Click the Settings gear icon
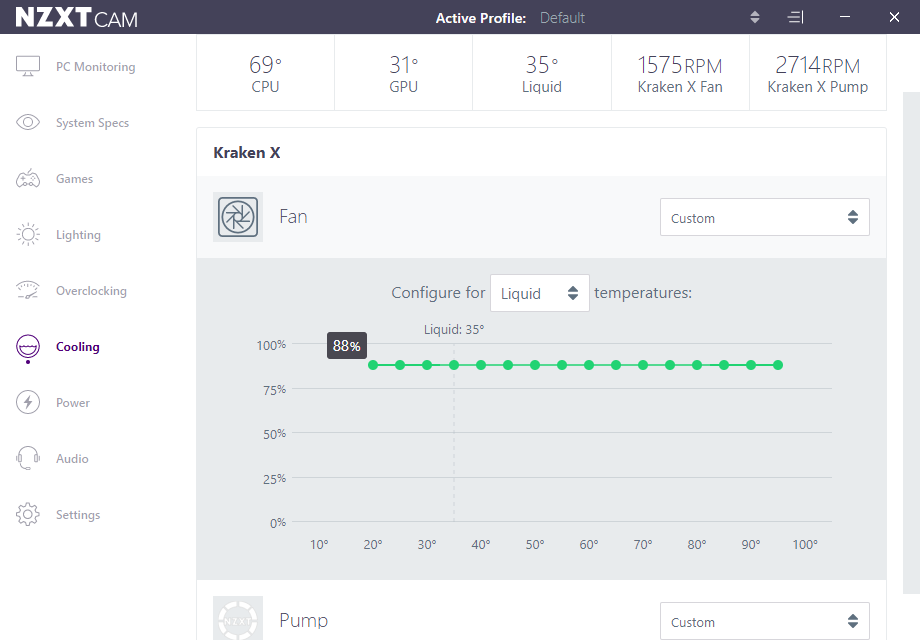This screenshot has height=640, width=920. click(28, 514)
